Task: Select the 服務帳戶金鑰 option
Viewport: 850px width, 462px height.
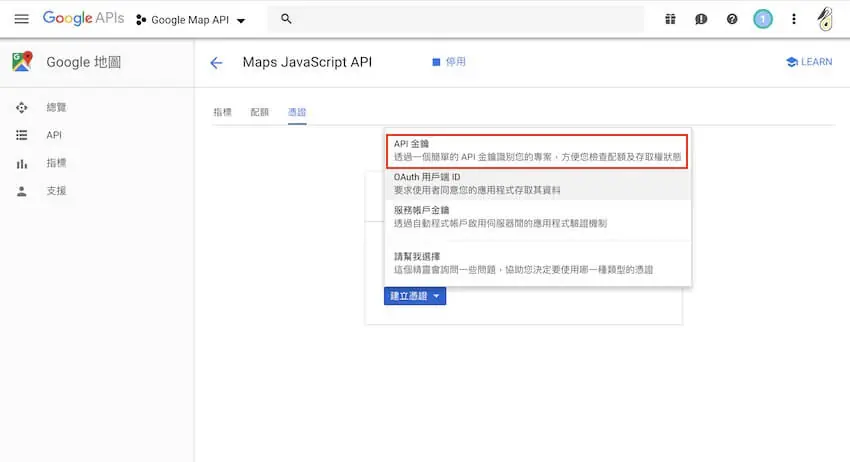Action: [x=538, y=217]
